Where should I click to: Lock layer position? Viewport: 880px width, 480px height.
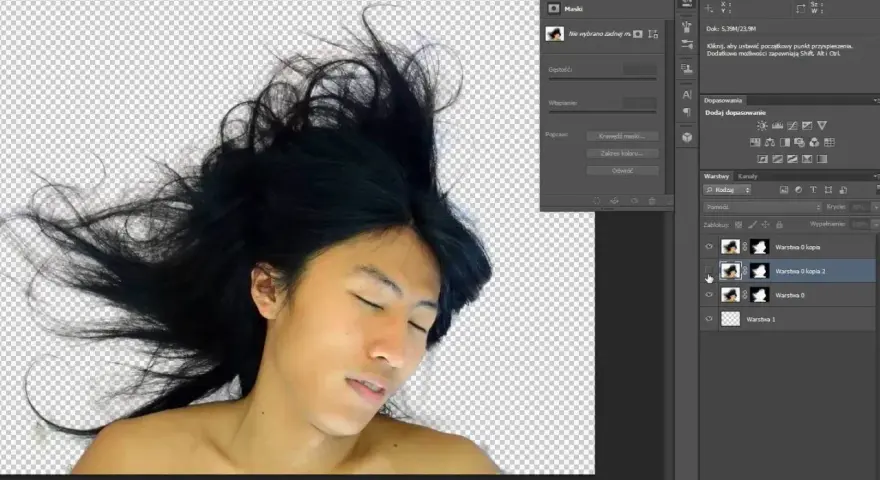[x=766, y=225]
